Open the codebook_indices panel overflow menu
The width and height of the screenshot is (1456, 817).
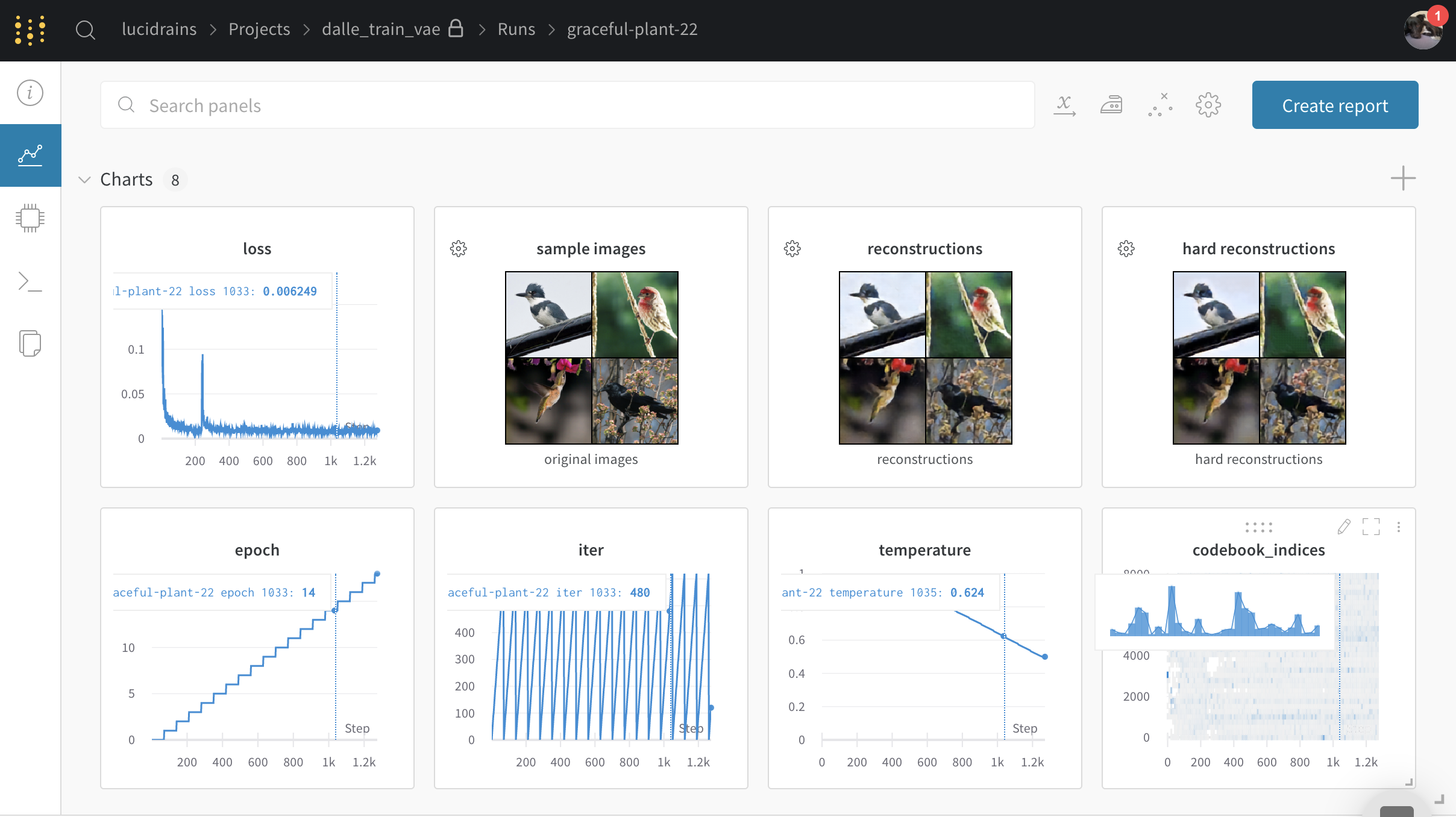(1399, 527)
